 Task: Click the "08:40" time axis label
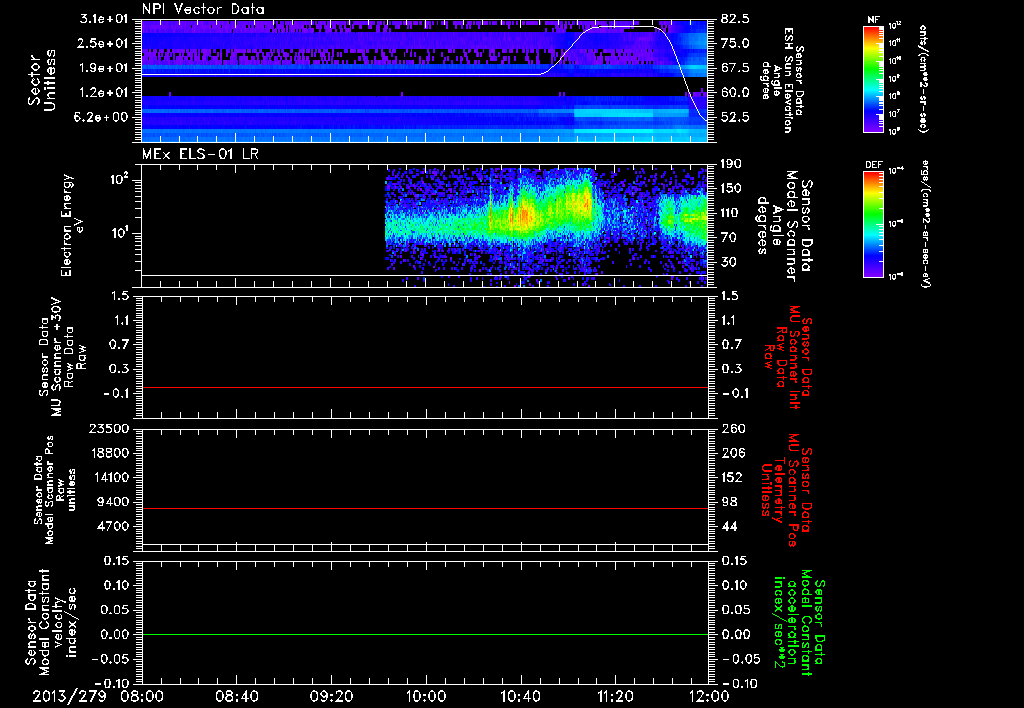pos(237,696)
